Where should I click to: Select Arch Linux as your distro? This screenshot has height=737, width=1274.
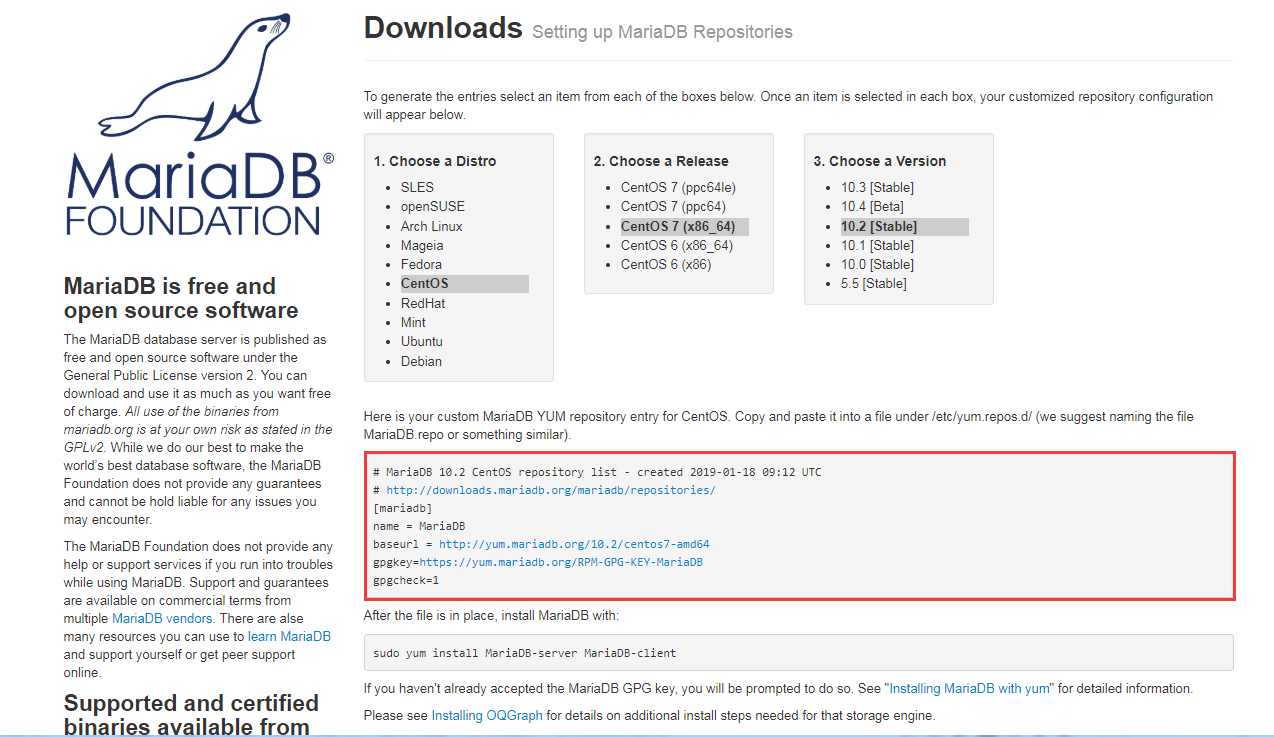[431, 226]
